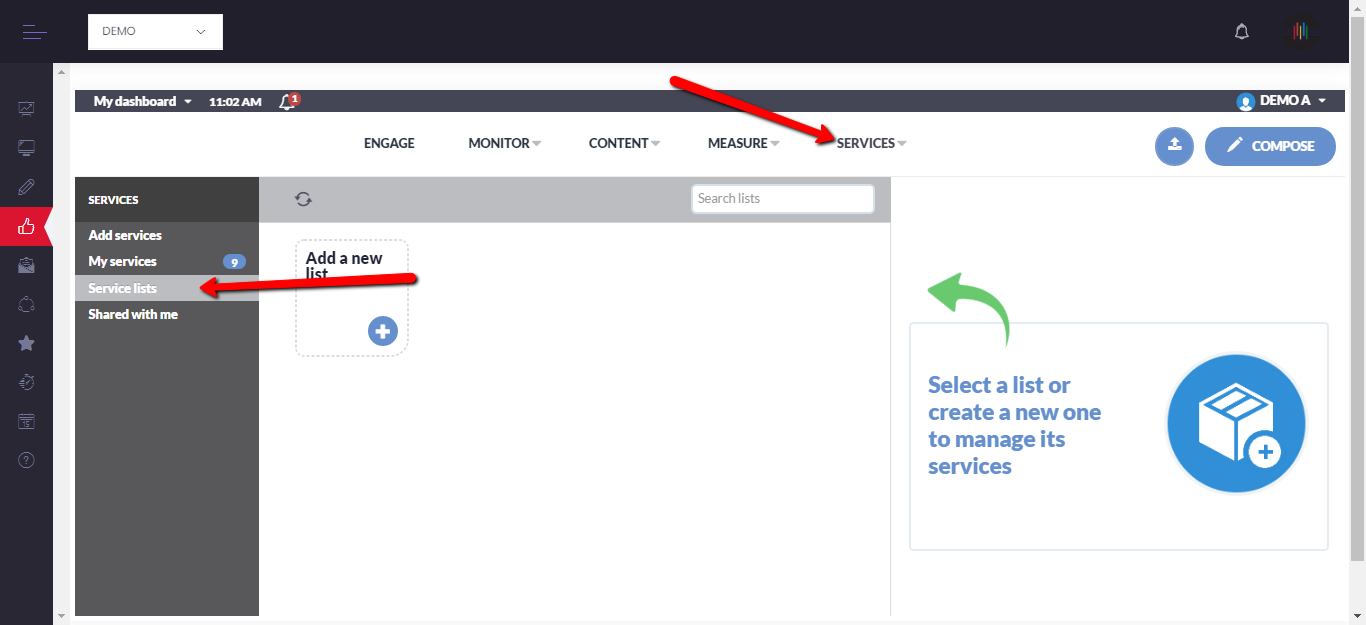Image resolution: width=1366 pixels, height=625 pixels.
Task: Select the pencil sidebar icon
Action: coord(27,187)
